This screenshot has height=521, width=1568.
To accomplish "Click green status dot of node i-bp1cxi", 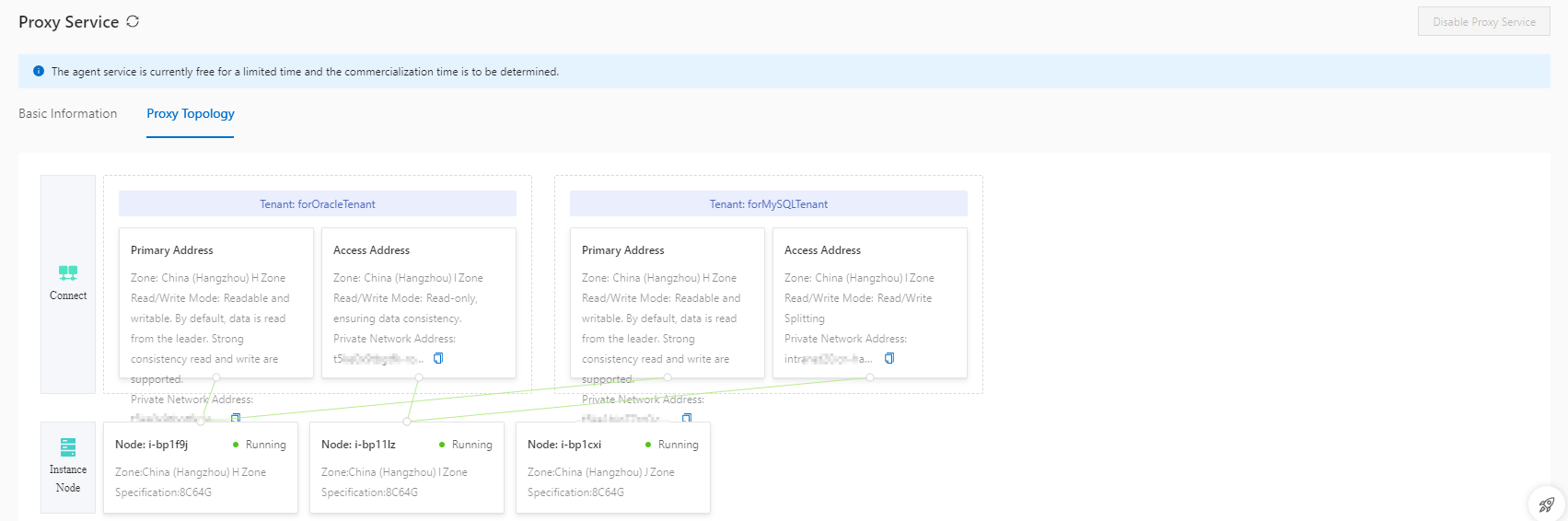I will [x=648, y=445].
